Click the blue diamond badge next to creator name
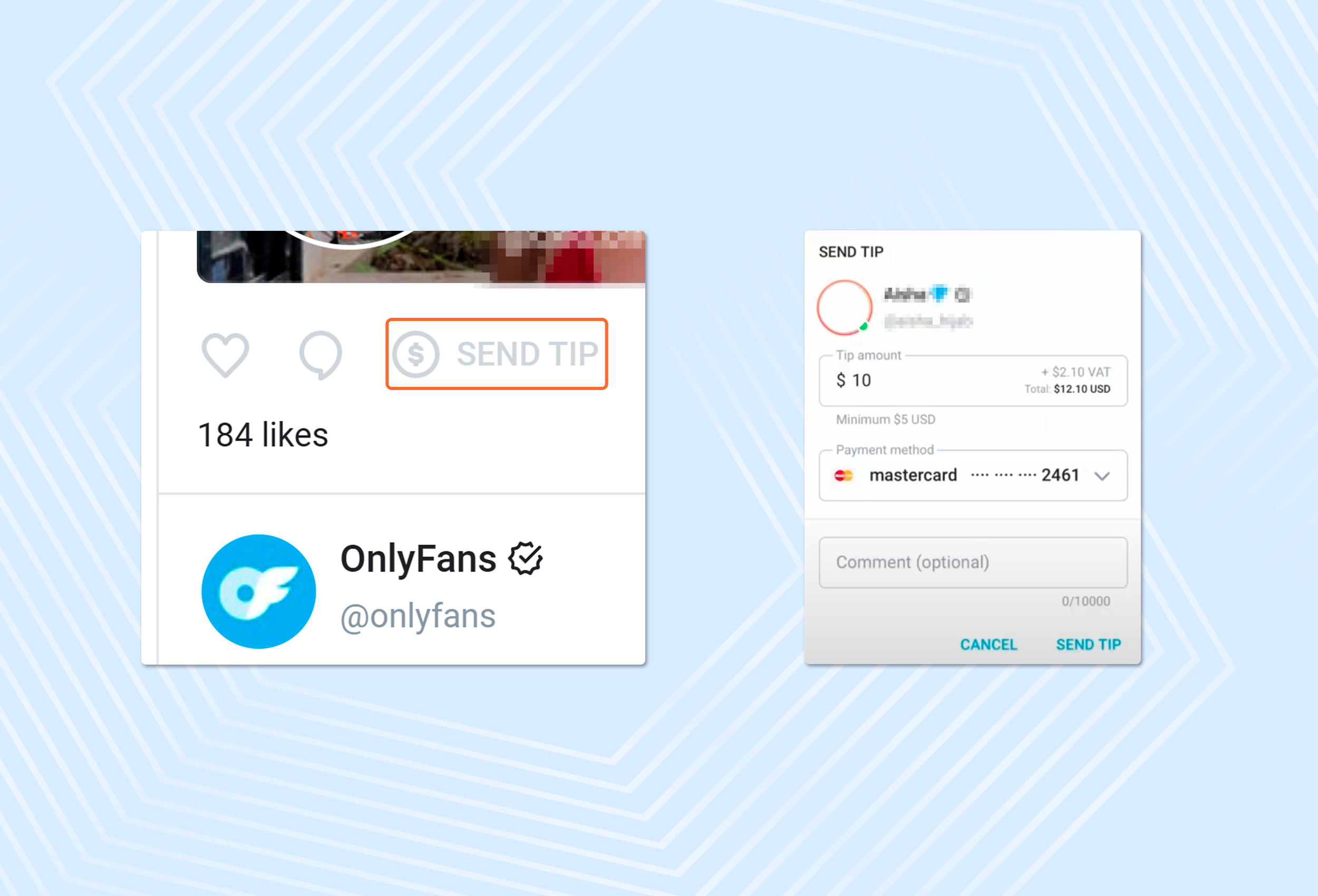The height and width of the screenshot is (896, 1318). [939, 293]
